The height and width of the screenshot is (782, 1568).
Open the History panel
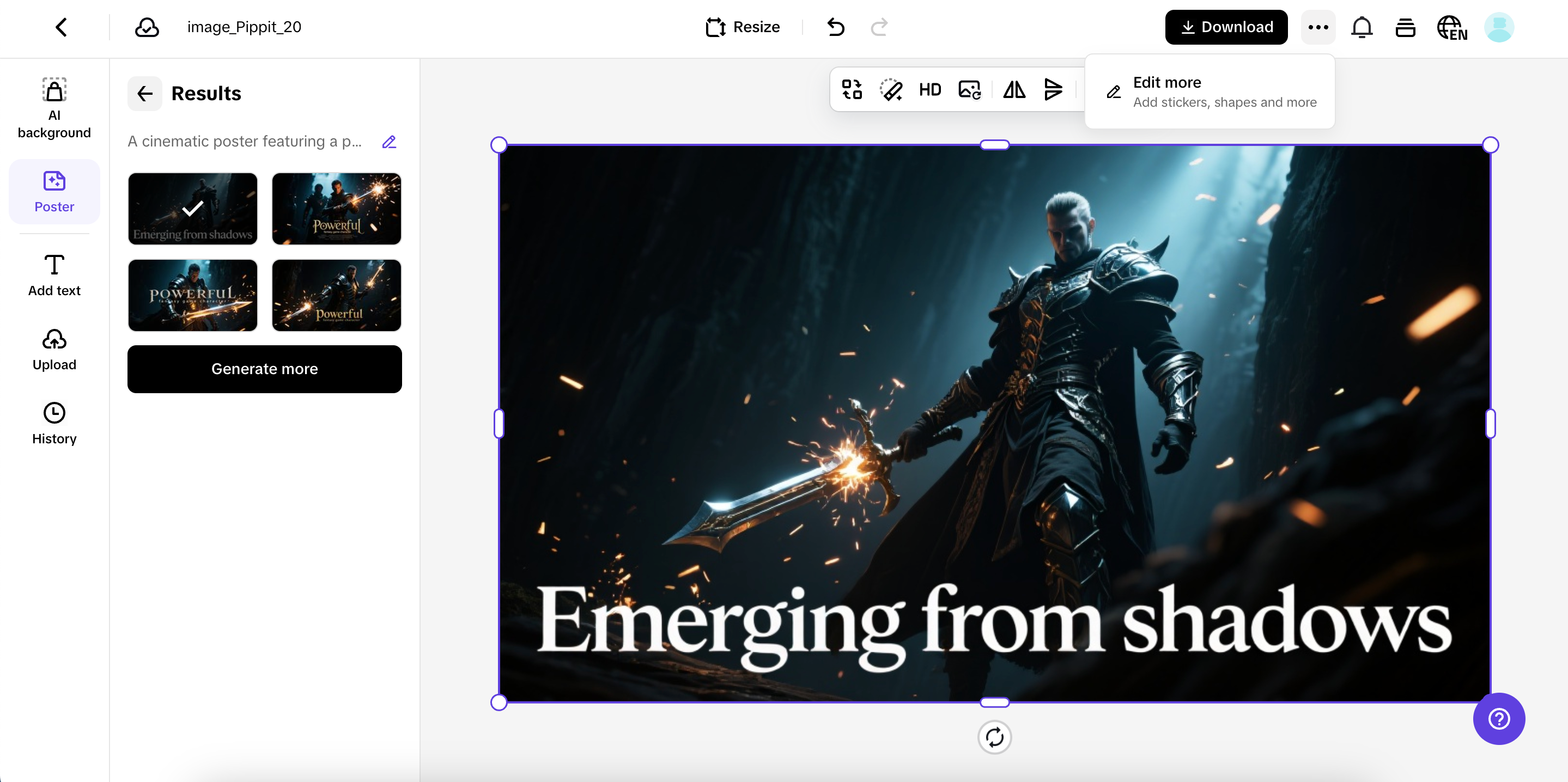tap(54, 423)
